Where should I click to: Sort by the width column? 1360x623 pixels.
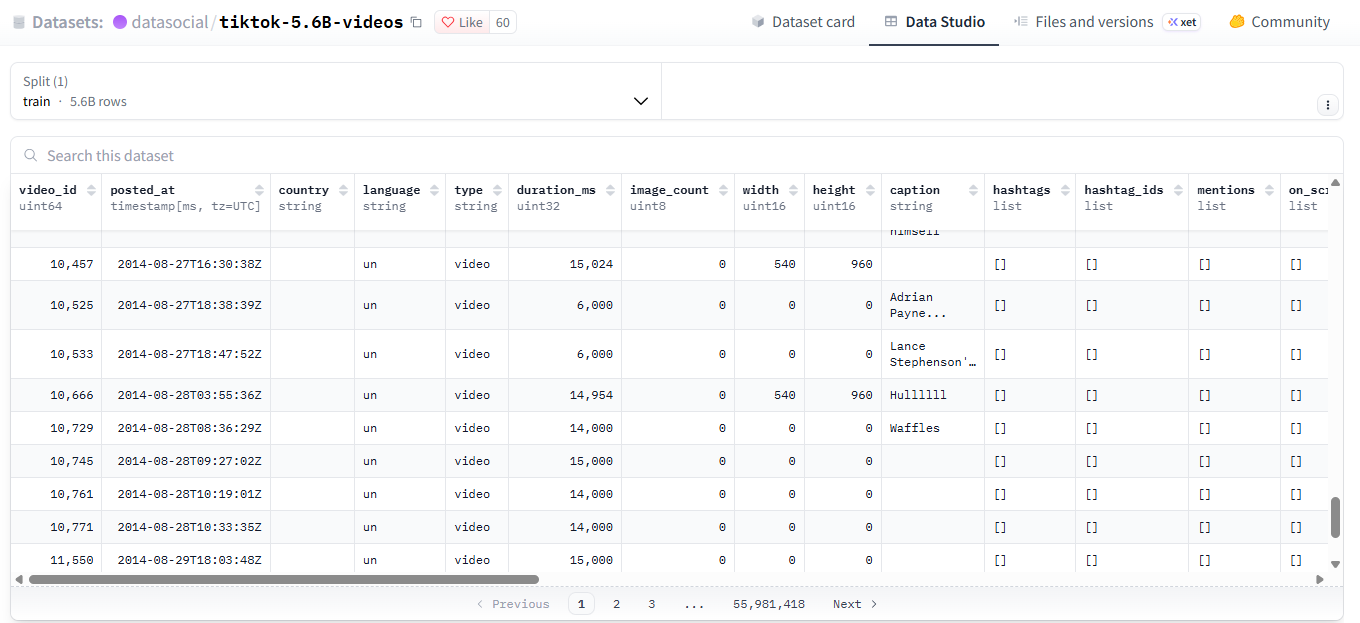click(793, 190)
